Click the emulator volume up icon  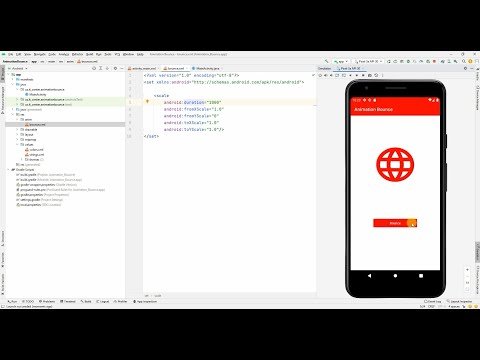326,75
